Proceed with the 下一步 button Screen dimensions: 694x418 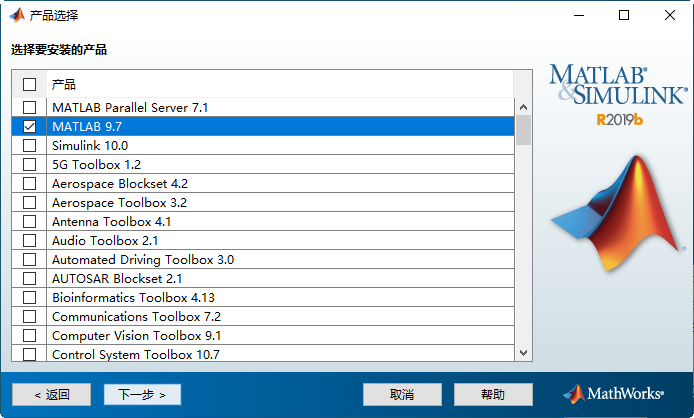[142, 395]
